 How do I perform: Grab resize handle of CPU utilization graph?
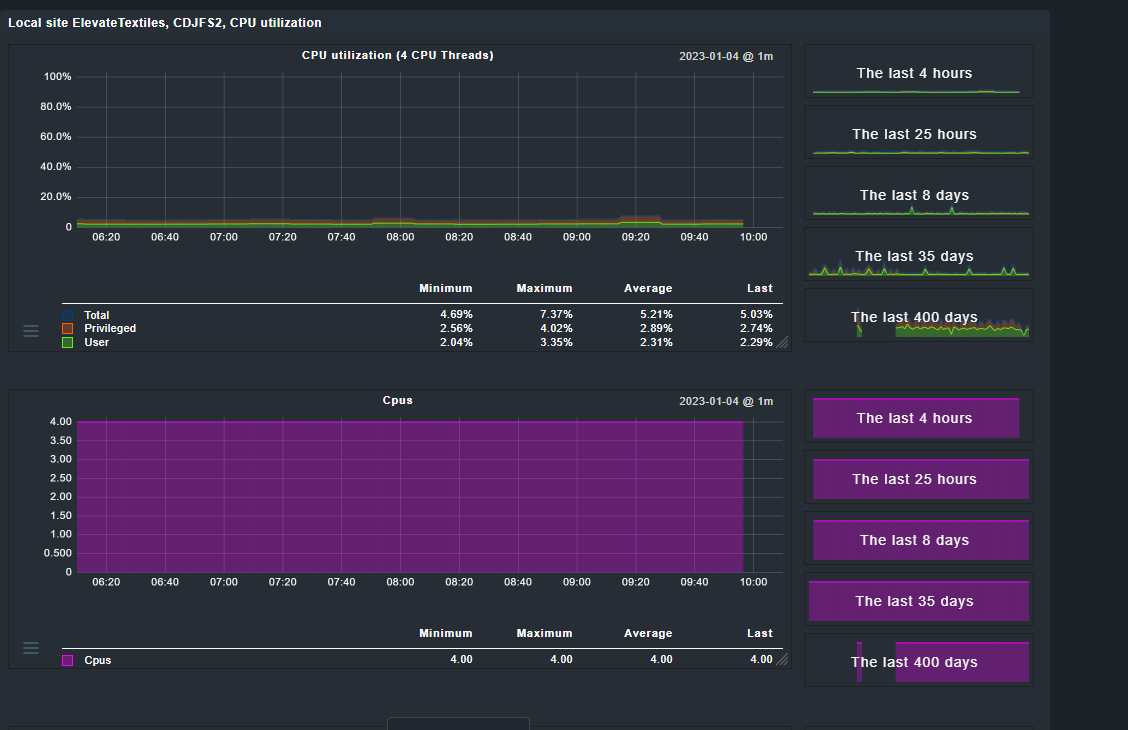pyautogui.click(x=782, y=342)
